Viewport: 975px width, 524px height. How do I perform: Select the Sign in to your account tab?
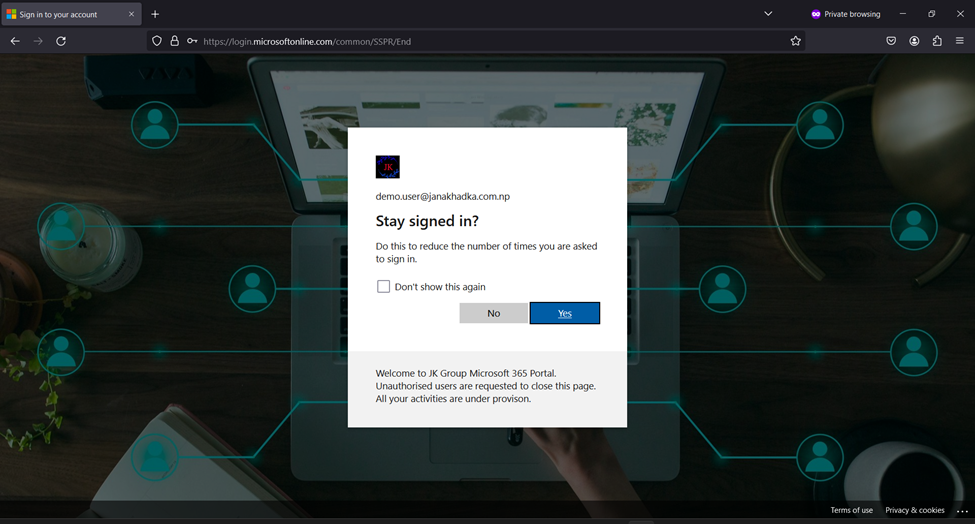(71, 14)
